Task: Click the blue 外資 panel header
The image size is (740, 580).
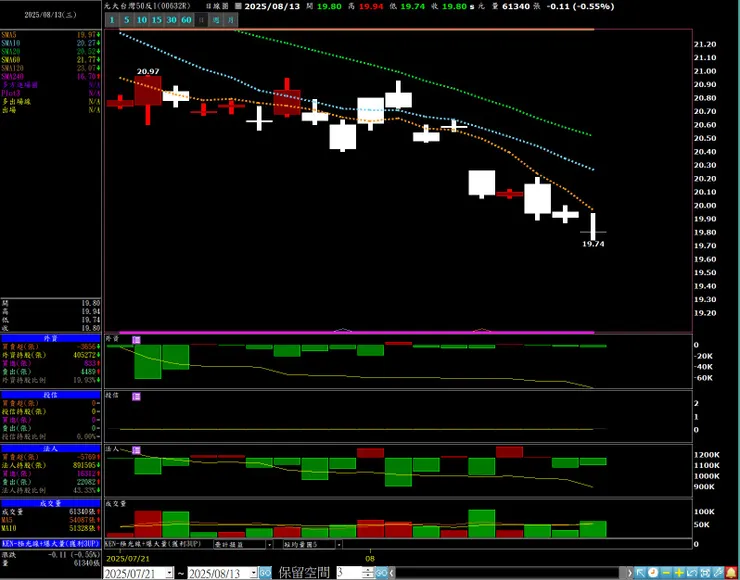Action: tap(50, 338)
